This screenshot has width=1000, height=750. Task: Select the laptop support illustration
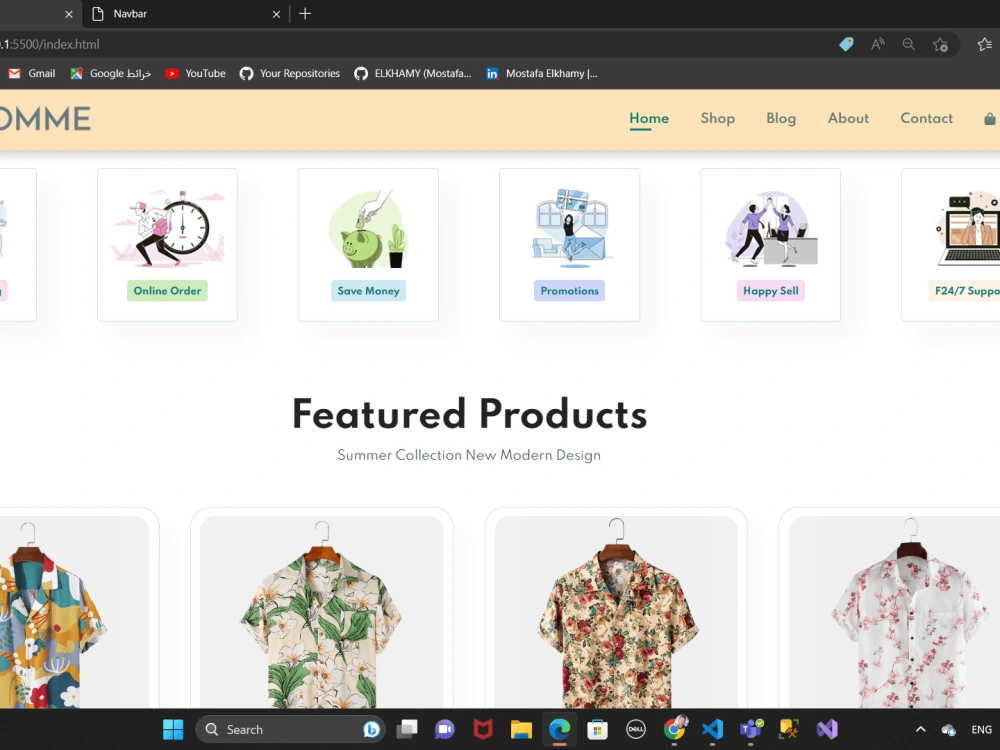tap(968, 228)
